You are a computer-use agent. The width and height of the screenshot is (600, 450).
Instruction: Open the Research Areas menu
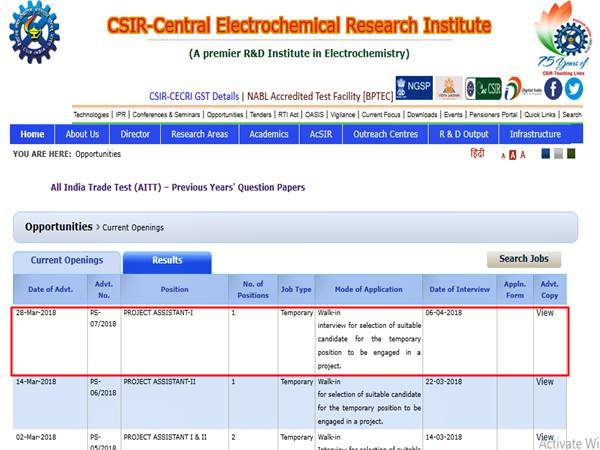pyautogui.click(x=199, y=134)
